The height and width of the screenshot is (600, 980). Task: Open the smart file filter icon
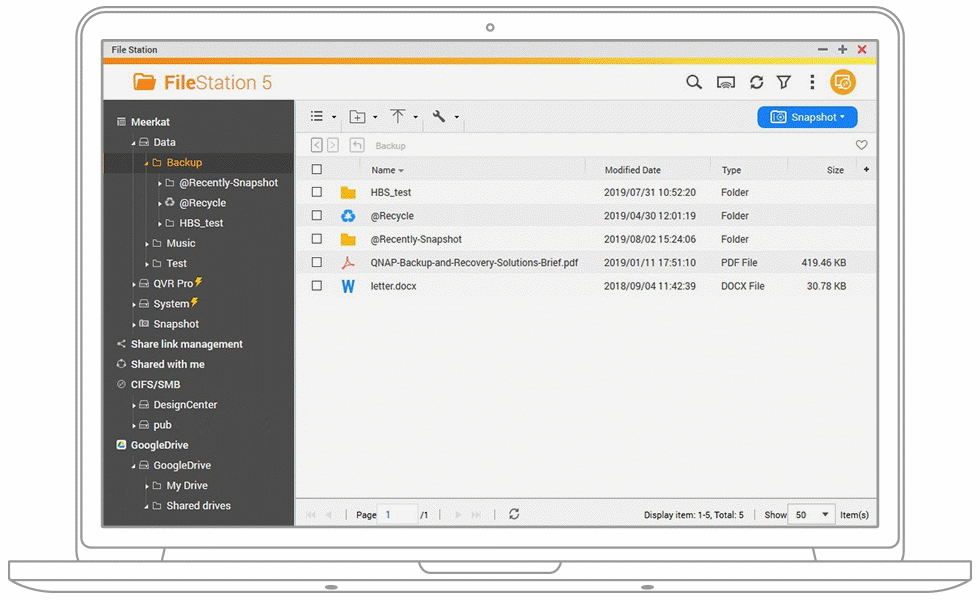(x=784, y=83)
